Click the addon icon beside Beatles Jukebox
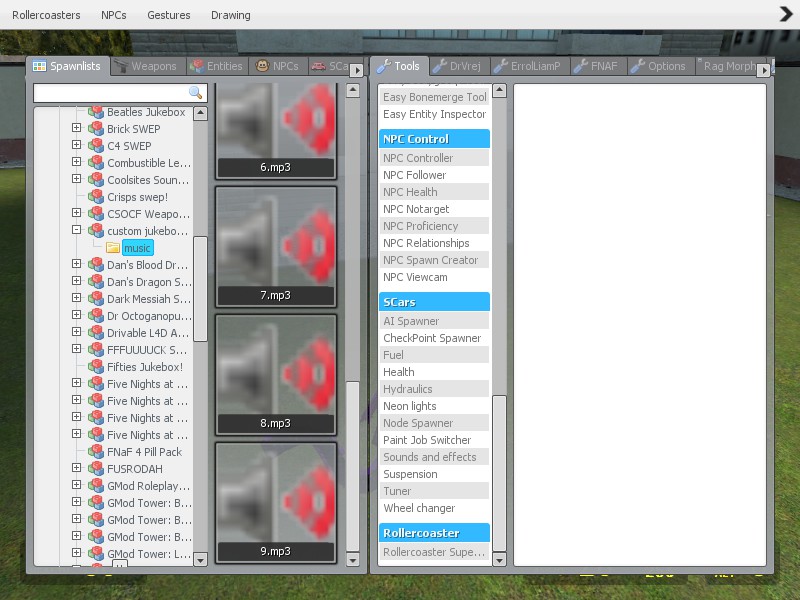800x600 pixels. pyautogui.click(x=96, y=112)
